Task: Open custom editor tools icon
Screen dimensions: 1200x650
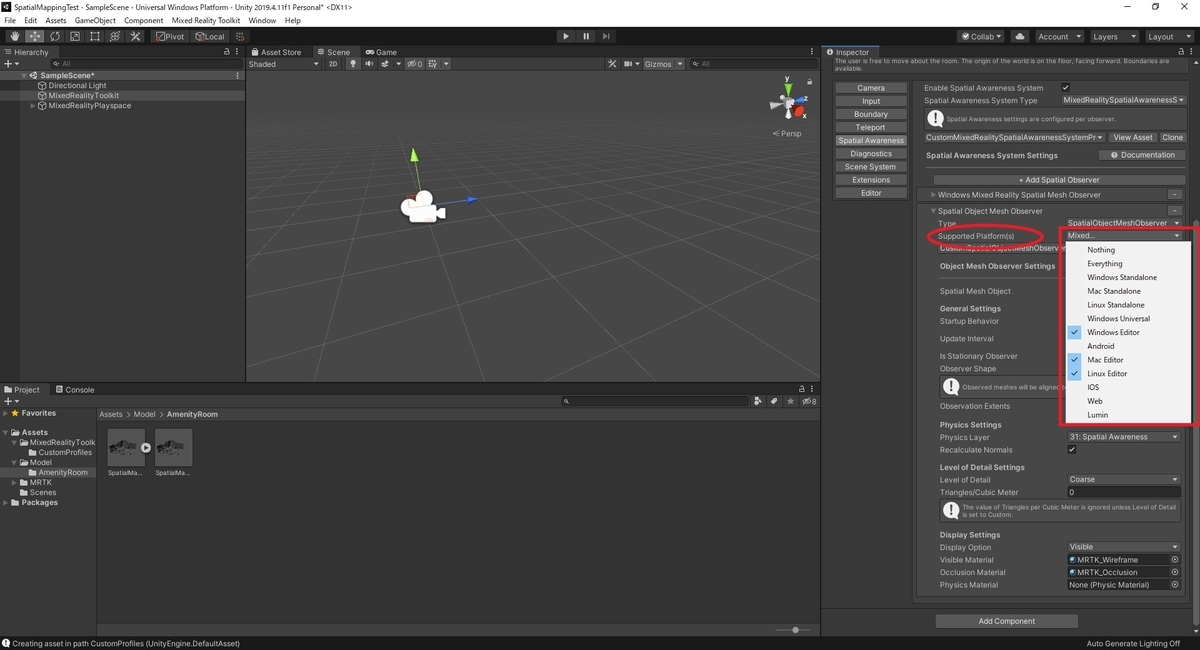Action: (x=135, y=36)
